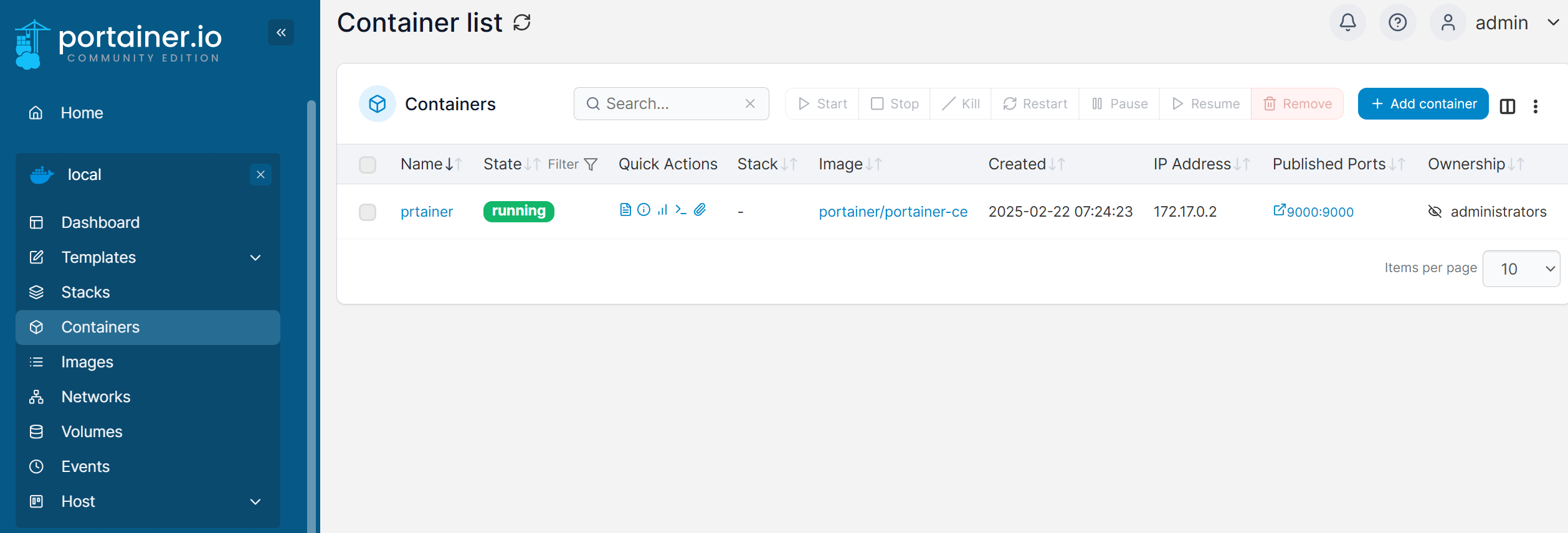Open the State filter
This screenshot has height=533, width=1568.
coord(573,164)
